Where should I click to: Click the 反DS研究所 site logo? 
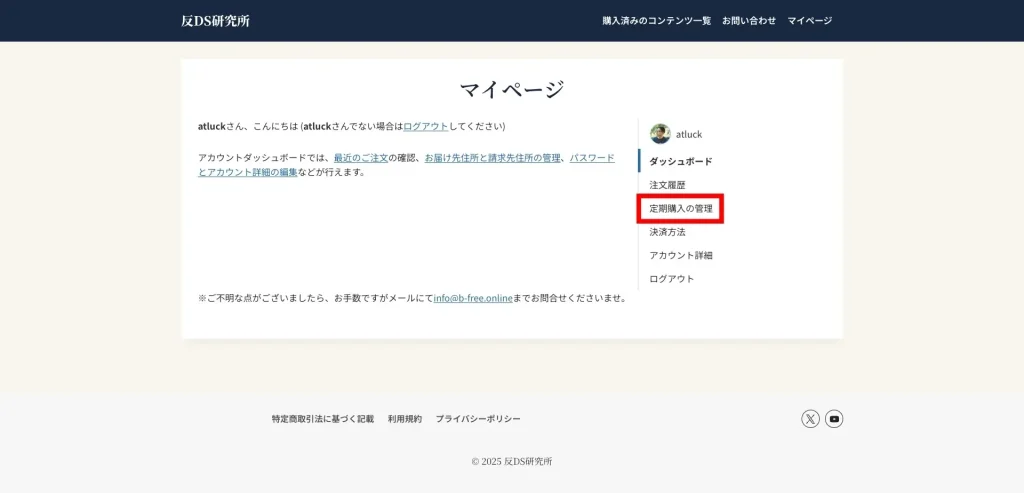coord(215,21)
